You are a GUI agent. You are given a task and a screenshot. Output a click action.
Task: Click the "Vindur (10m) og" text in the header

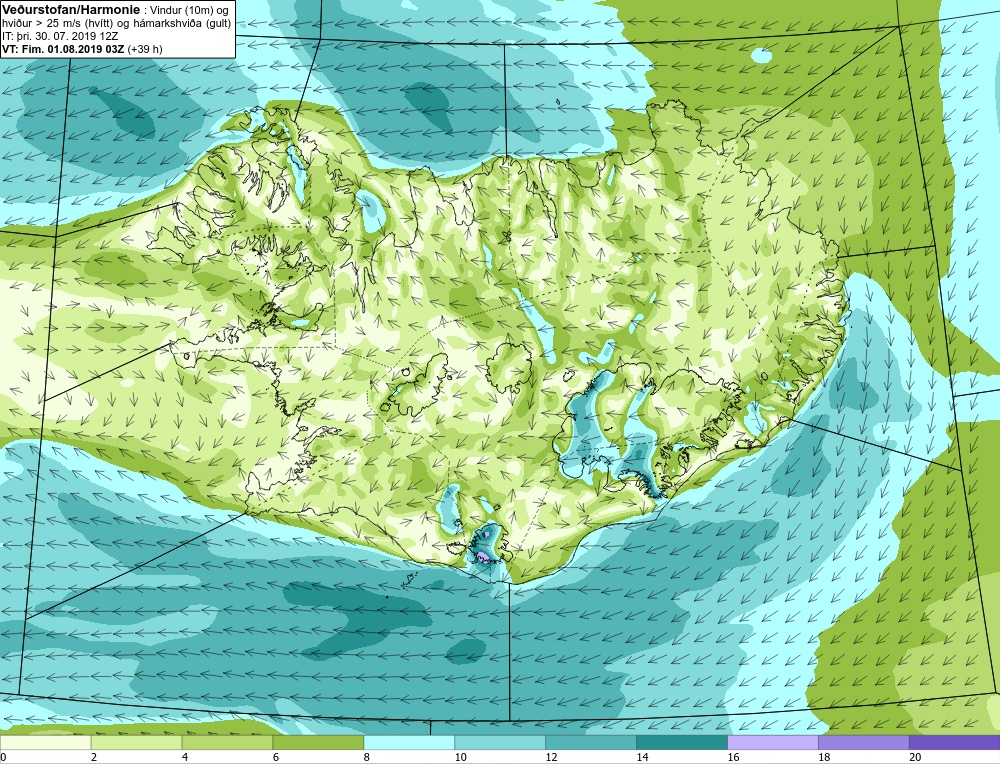pos(189,10)
